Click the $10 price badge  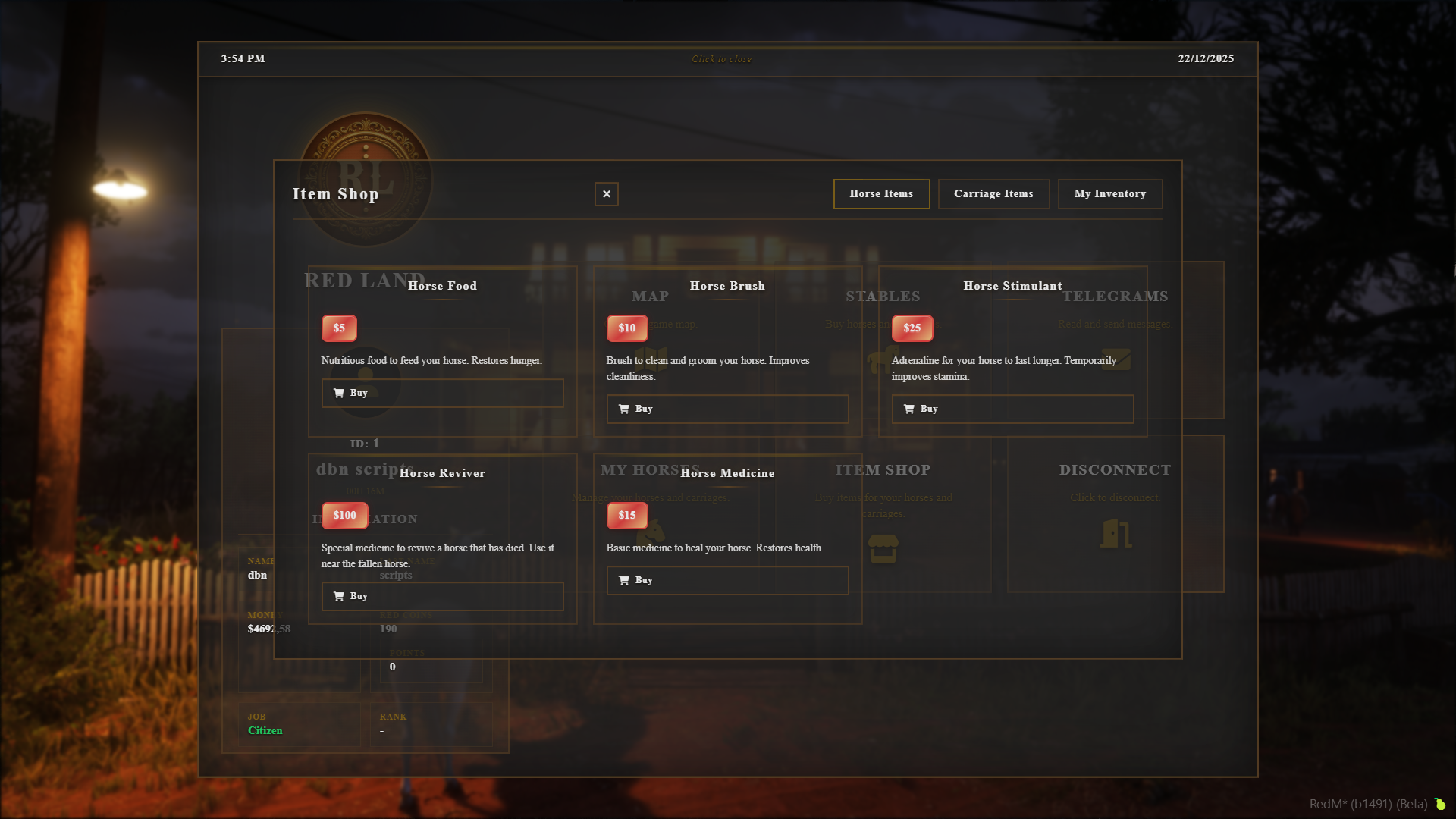coord(627,328)
